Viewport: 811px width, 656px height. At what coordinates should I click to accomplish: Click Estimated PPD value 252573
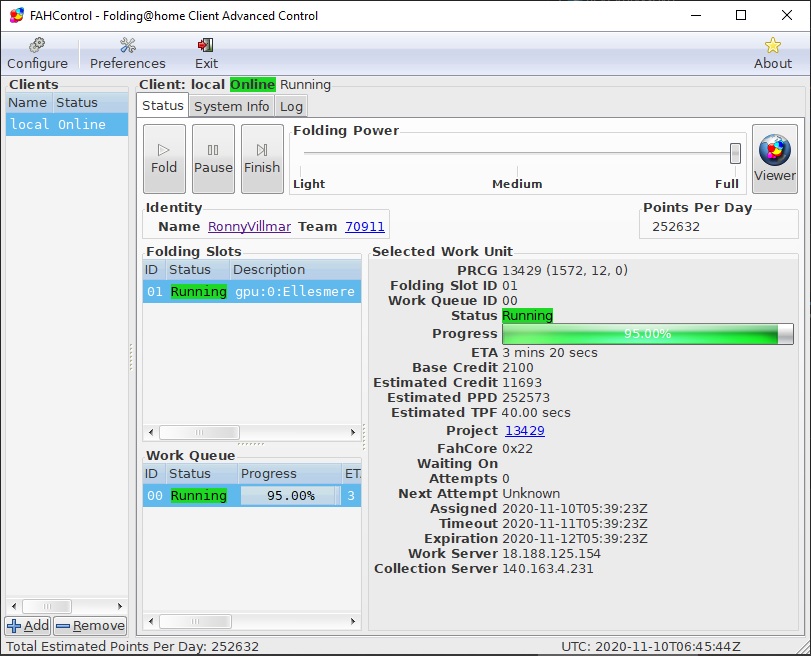(526, 397)
